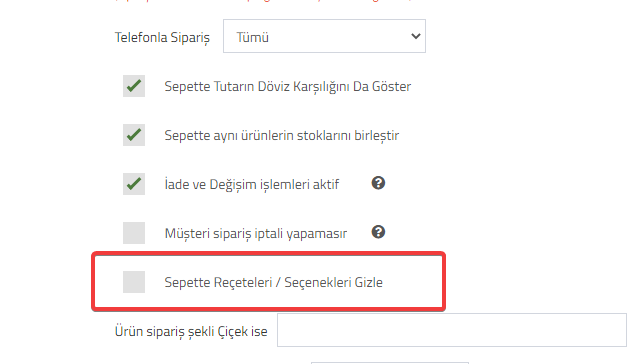Click the chevron arrow in the Tümü combo box
This screenshot has width=630, height=364.
coord(416,36)
